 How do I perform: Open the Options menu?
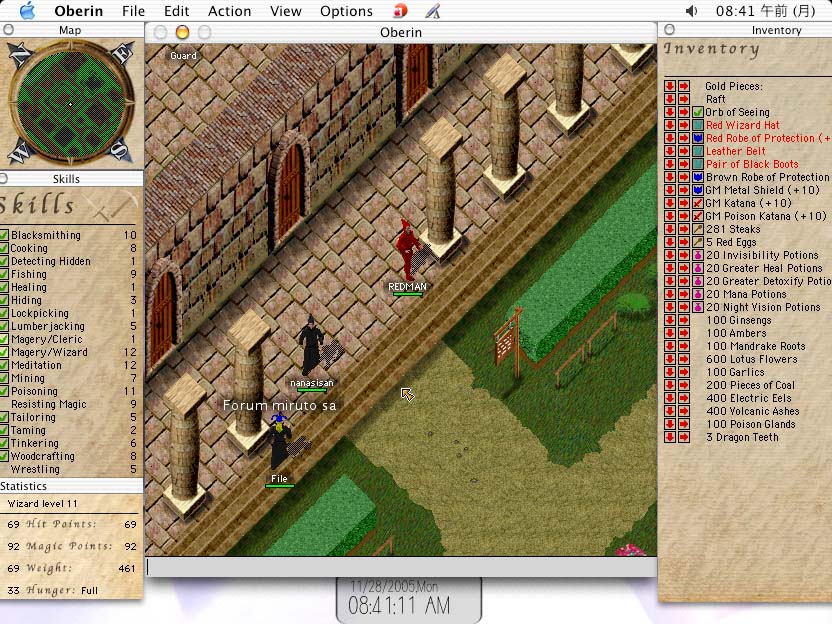[346, 11]
